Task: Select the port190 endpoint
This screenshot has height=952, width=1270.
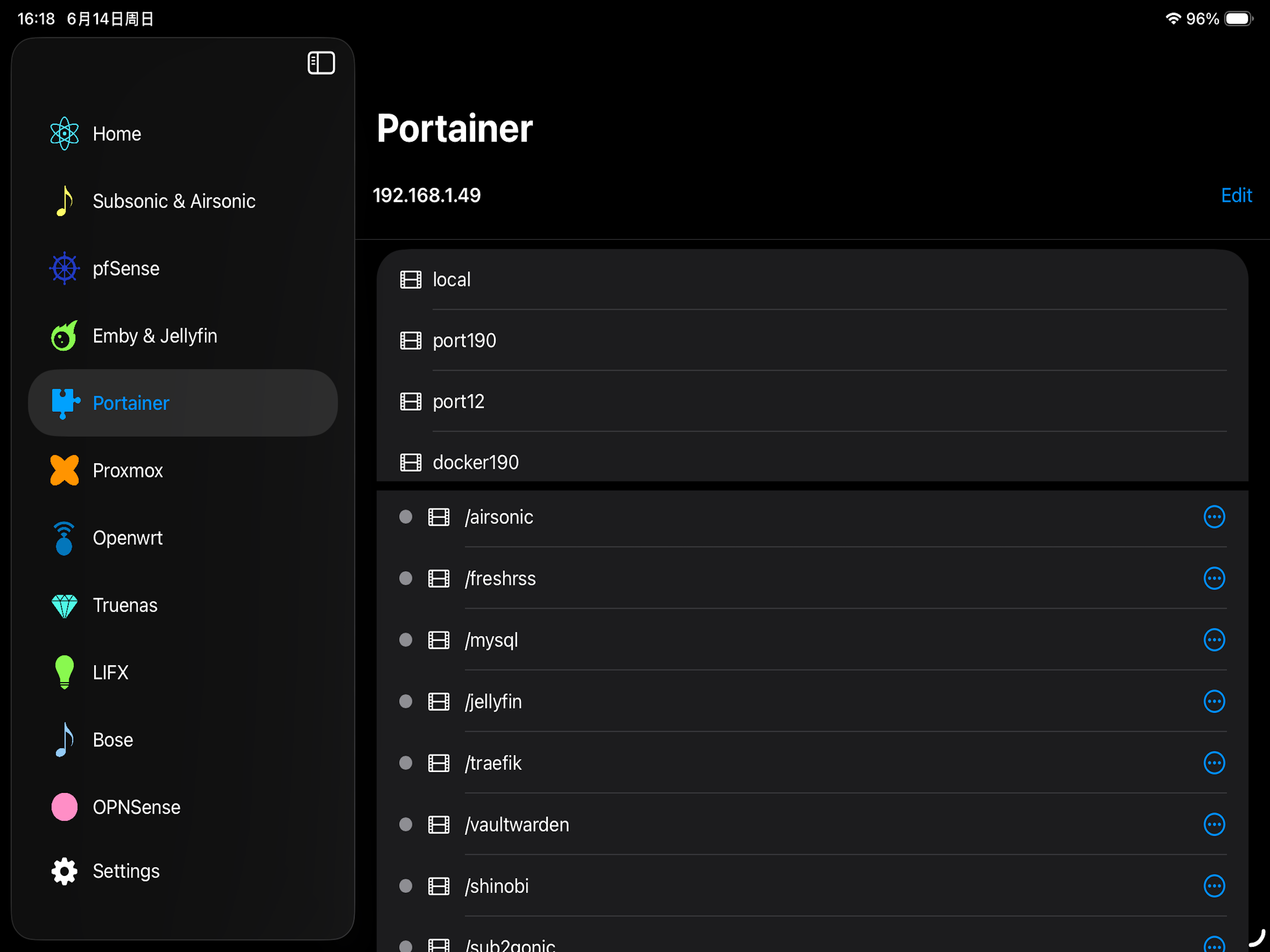Action: [x=812, y=340]
